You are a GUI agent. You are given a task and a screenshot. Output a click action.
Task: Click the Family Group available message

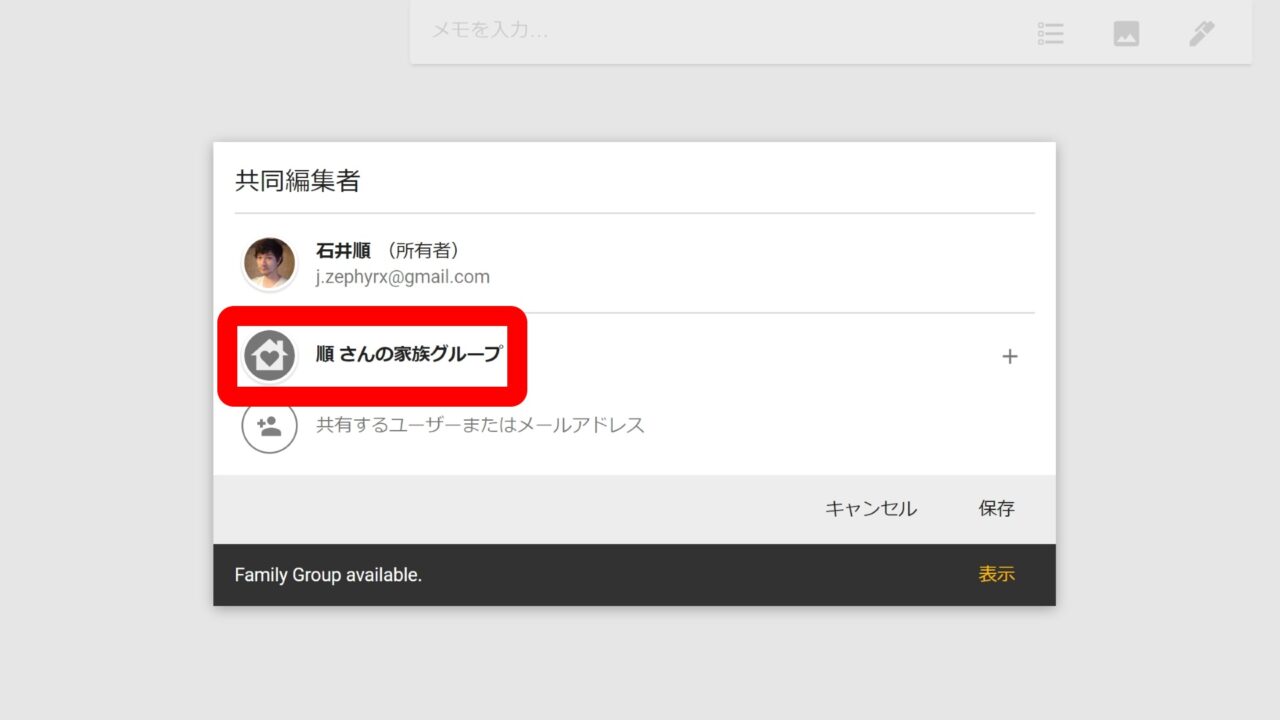[328, 575]
